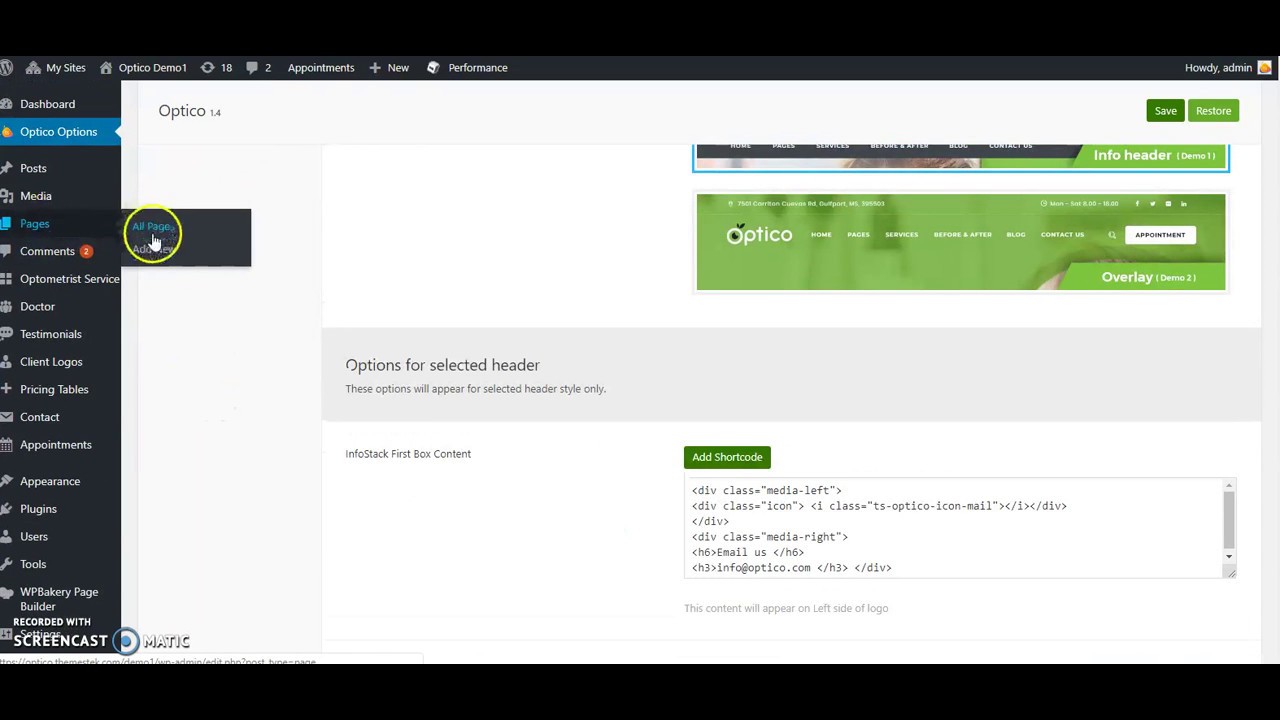Click the Comments sidebar bubble icon
Screen dimensions: 1280x720
[x=5, y=251]
